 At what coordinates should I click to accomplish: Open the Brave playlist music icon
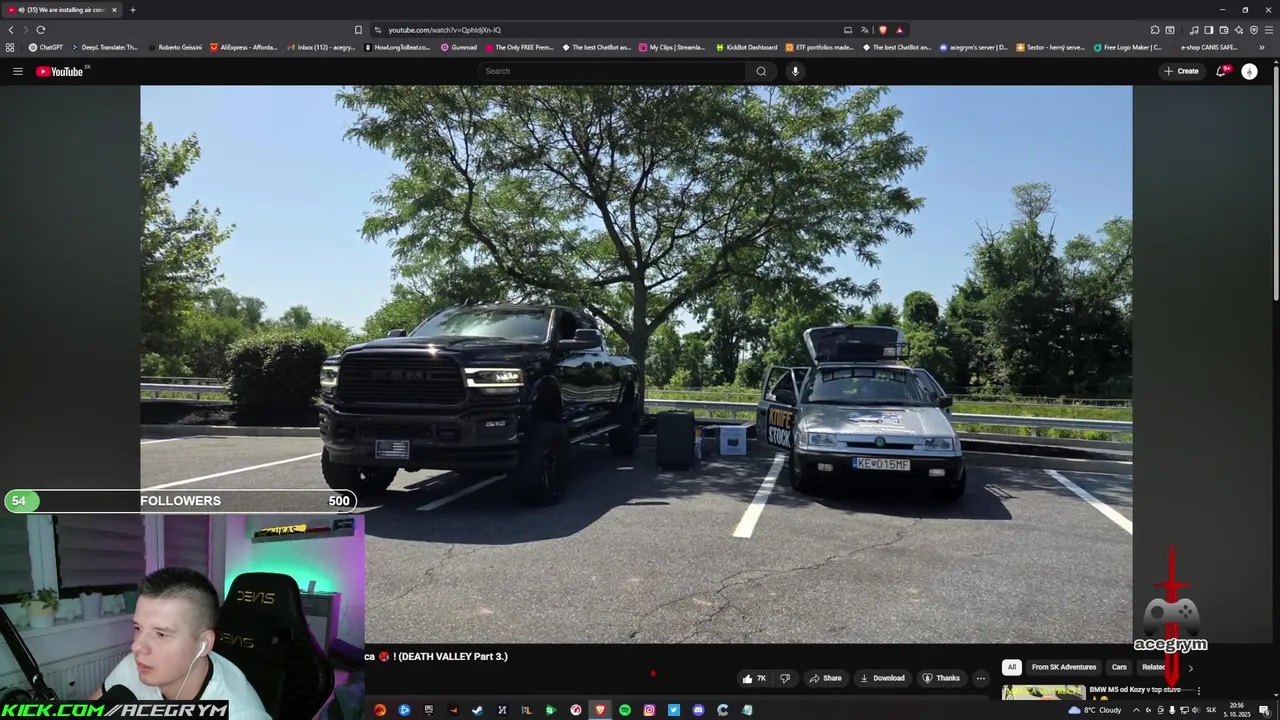coord(1194,30)
